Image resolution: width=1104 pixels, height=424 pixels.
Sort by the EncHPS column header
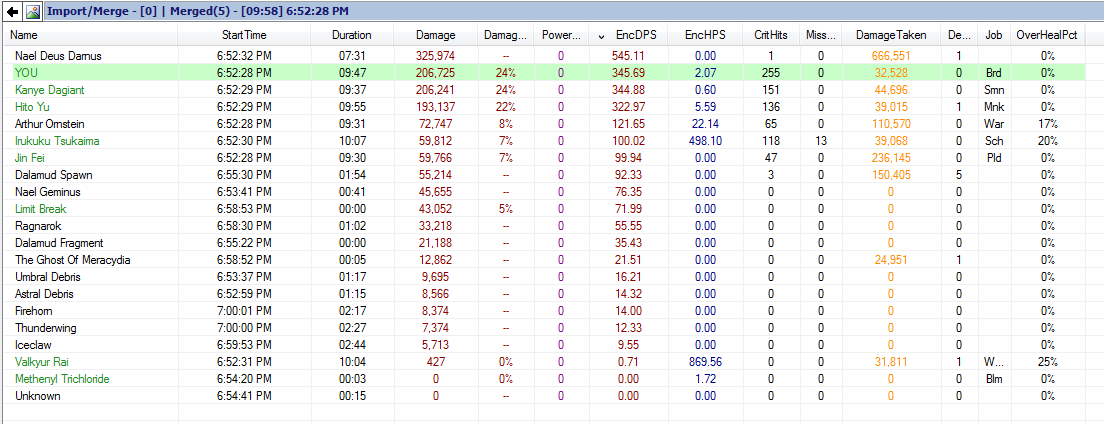click(x=706, y=35)
